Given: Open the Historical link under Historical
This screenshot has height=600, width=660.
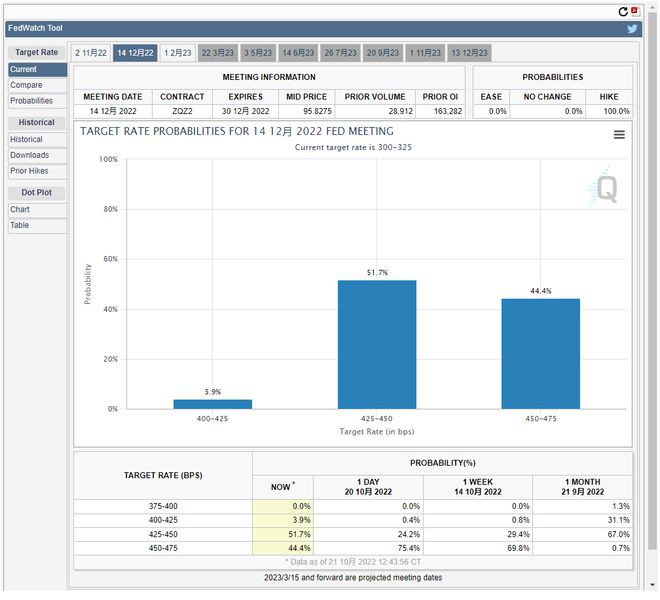Looking at the screenshot, I should (x=27, y=140).
